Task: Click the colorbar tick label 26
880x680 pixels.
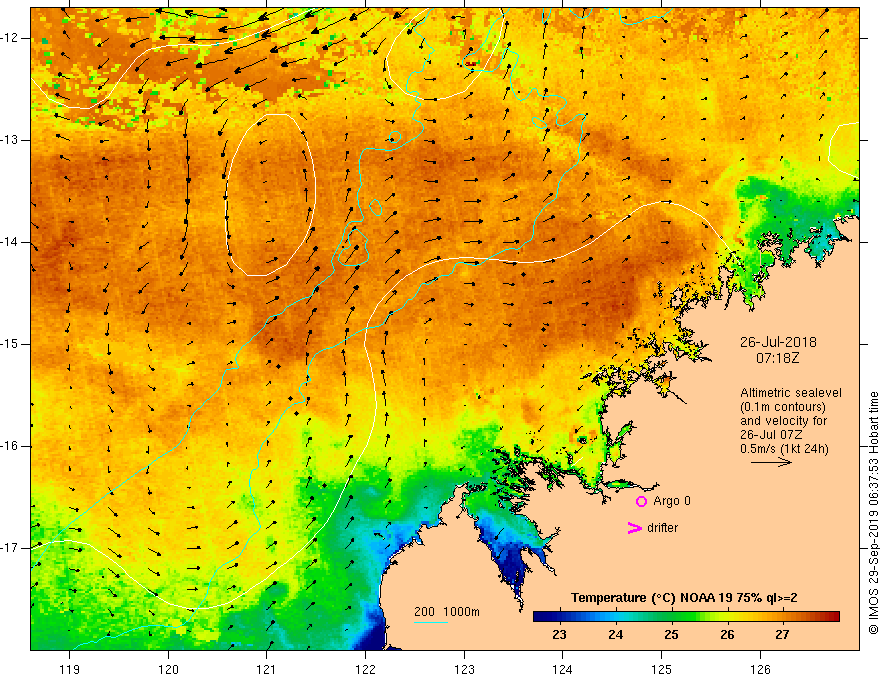Action: [727, 635]
